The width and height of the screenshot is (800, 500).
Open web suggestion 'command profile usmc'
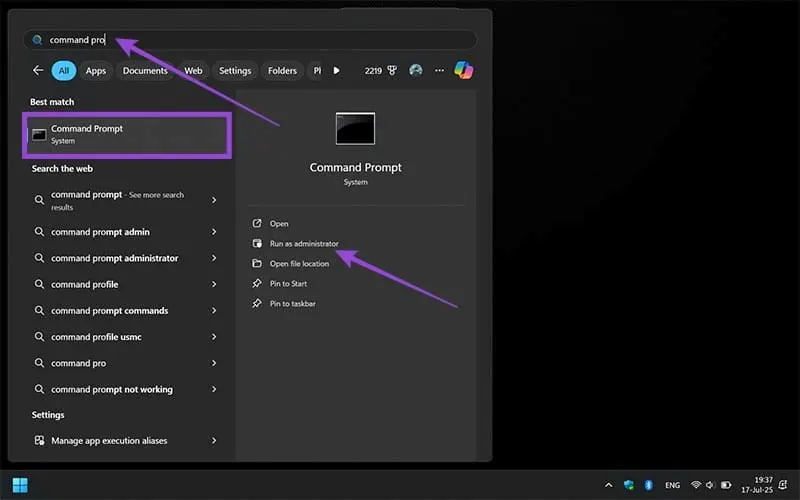[126, 337]
